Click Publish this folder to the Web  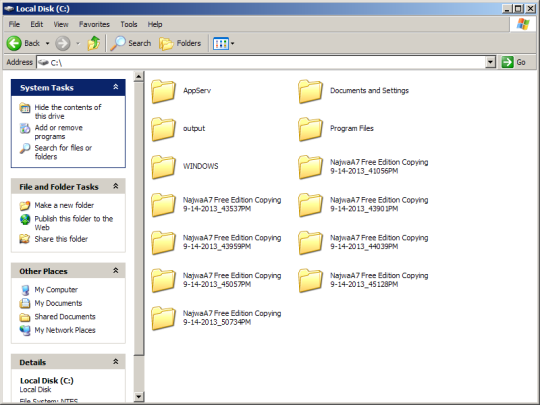coord(74,223)
